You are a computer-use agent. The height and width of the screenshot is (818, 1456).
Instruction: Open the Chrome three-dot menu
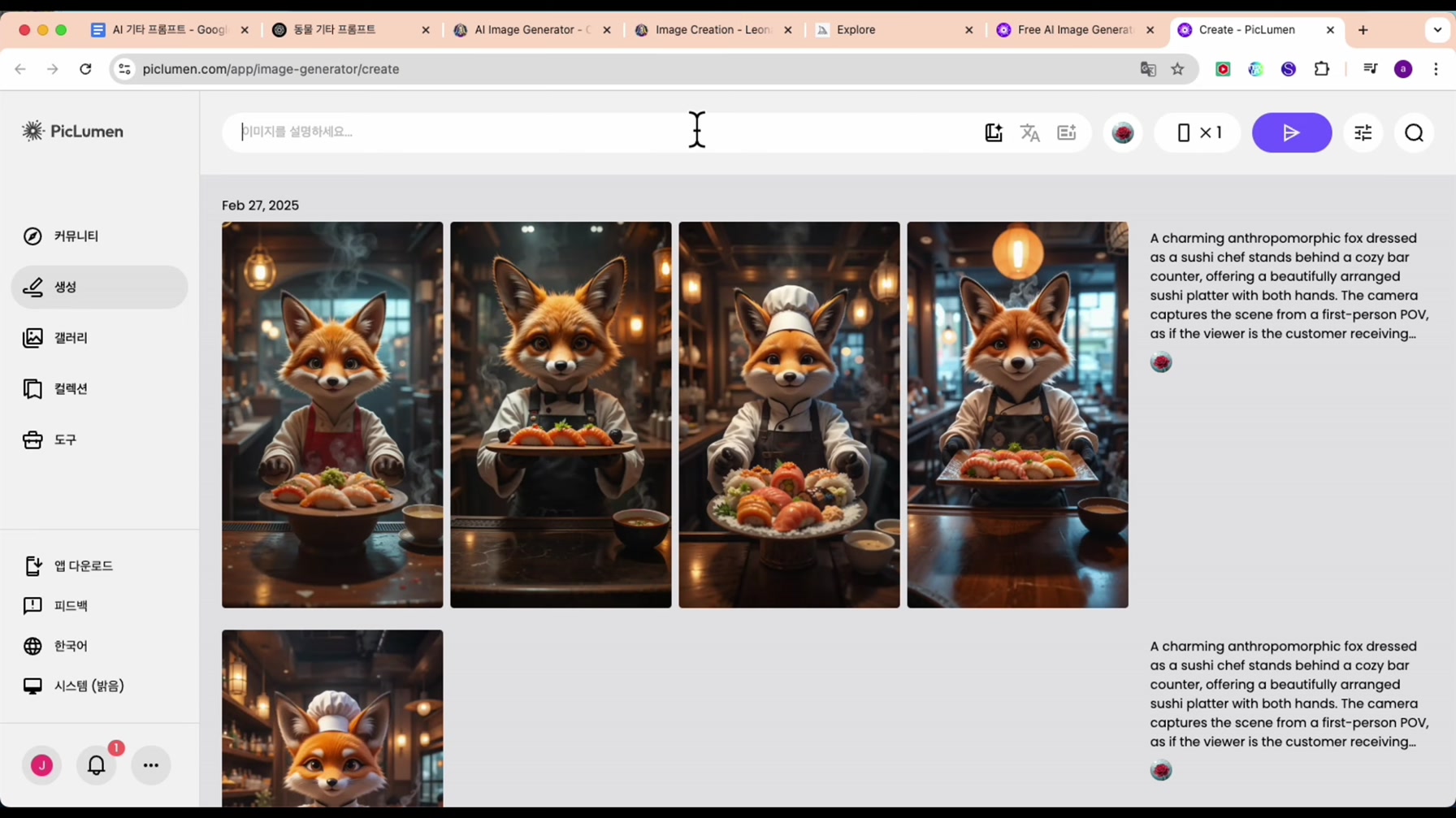tap(1436, 69)
